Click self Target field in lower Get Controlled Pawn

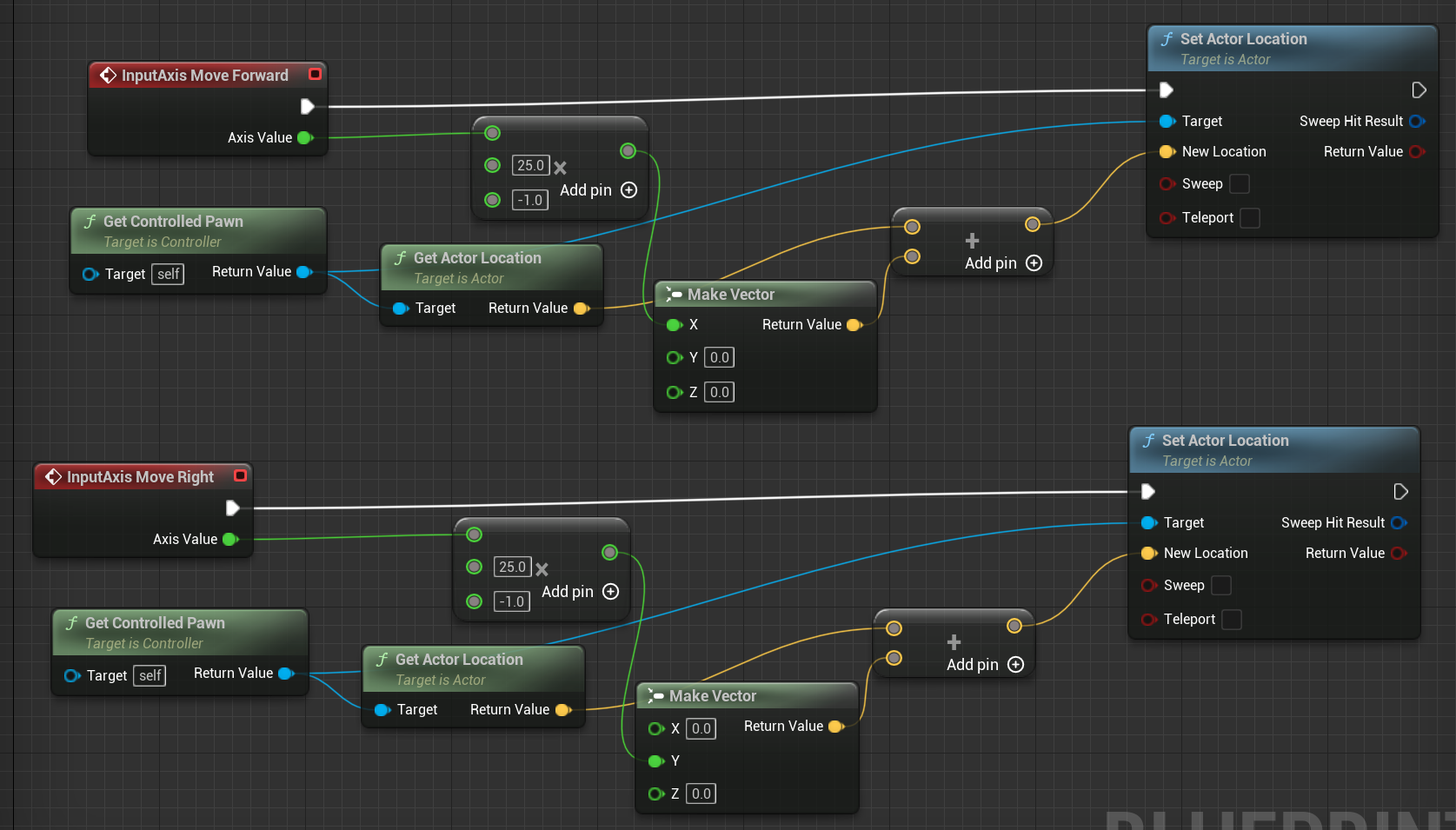click(x=150, y=675)
